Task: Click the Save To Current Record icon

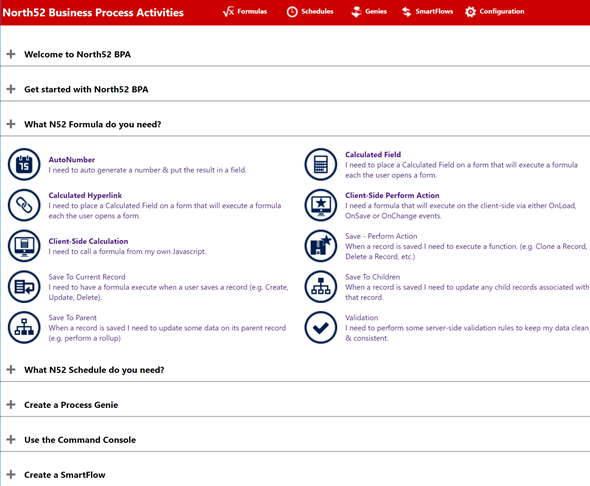Action: click(24, 287)
